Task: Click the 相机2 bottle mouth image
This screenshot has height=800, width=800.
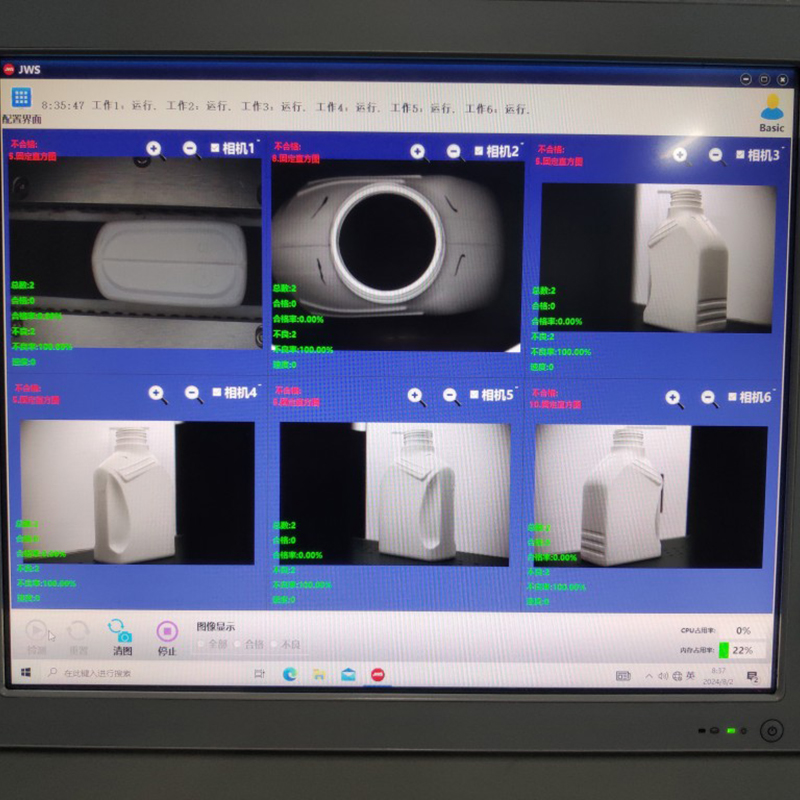Action: coord(396,256)
